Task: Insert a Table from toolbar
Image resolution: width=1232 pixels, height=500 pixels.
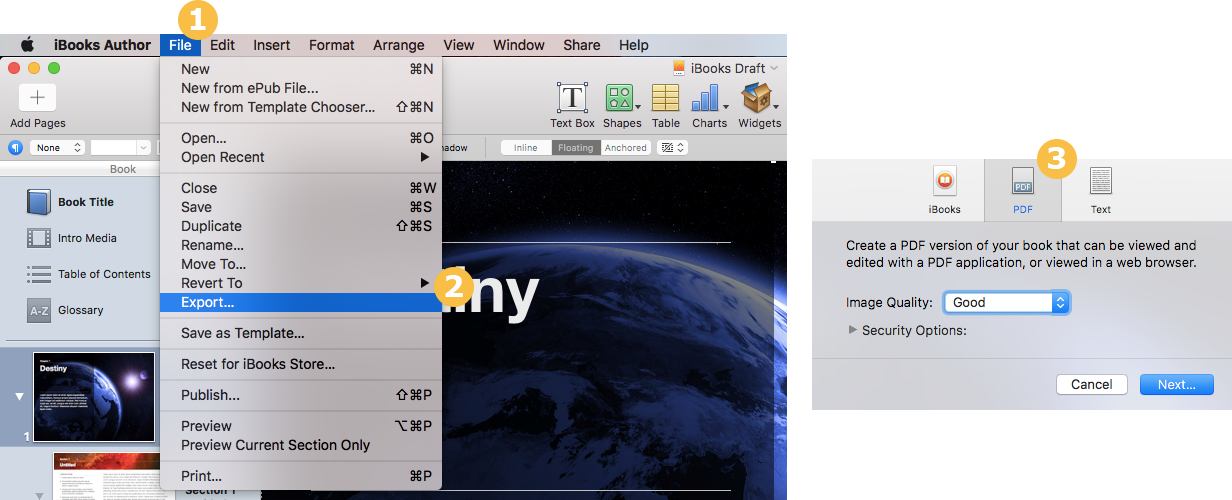Action: (665, 98)
